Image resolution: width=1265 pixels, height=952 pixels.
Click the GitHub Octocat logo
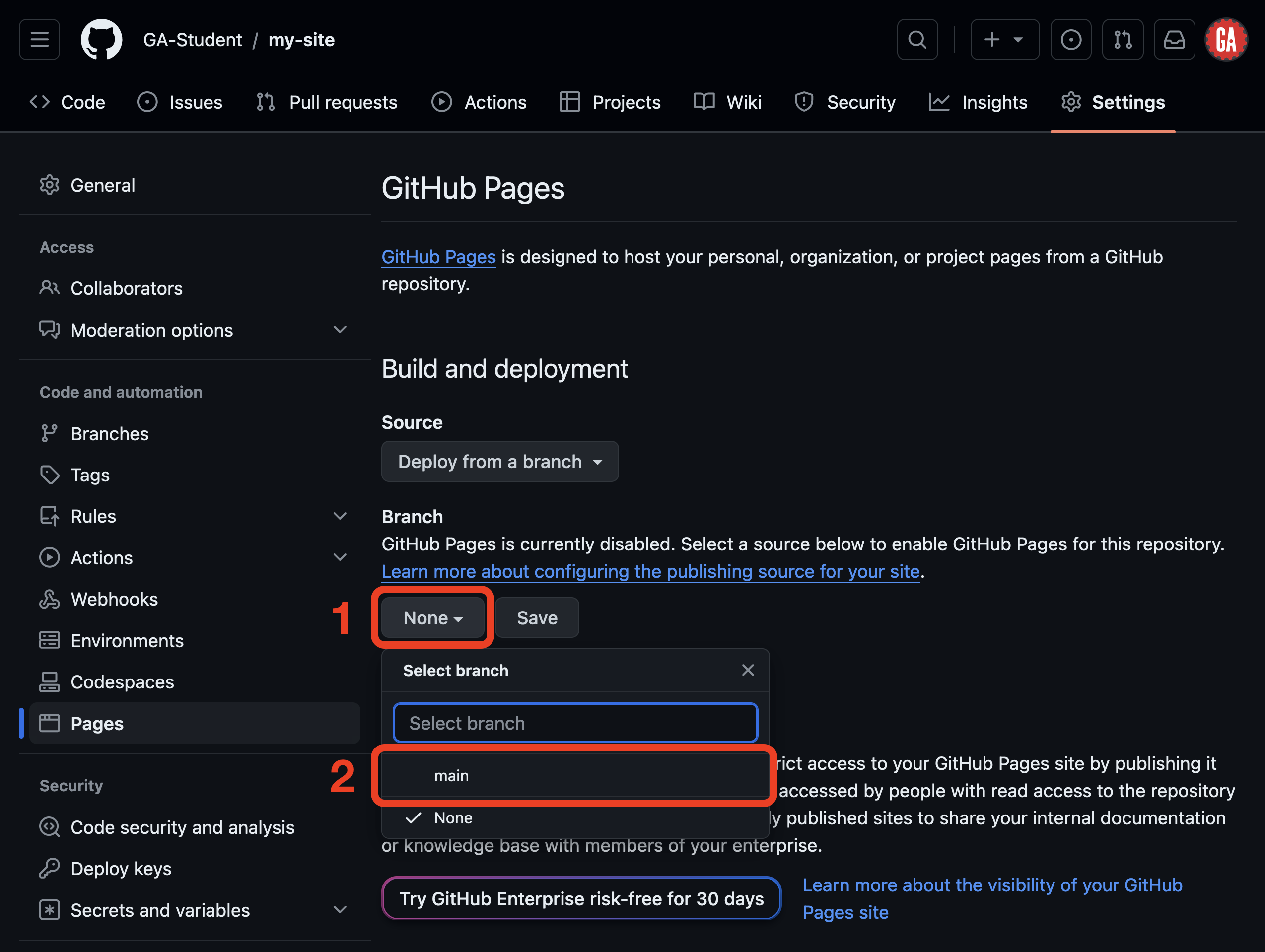click(101, 39)
